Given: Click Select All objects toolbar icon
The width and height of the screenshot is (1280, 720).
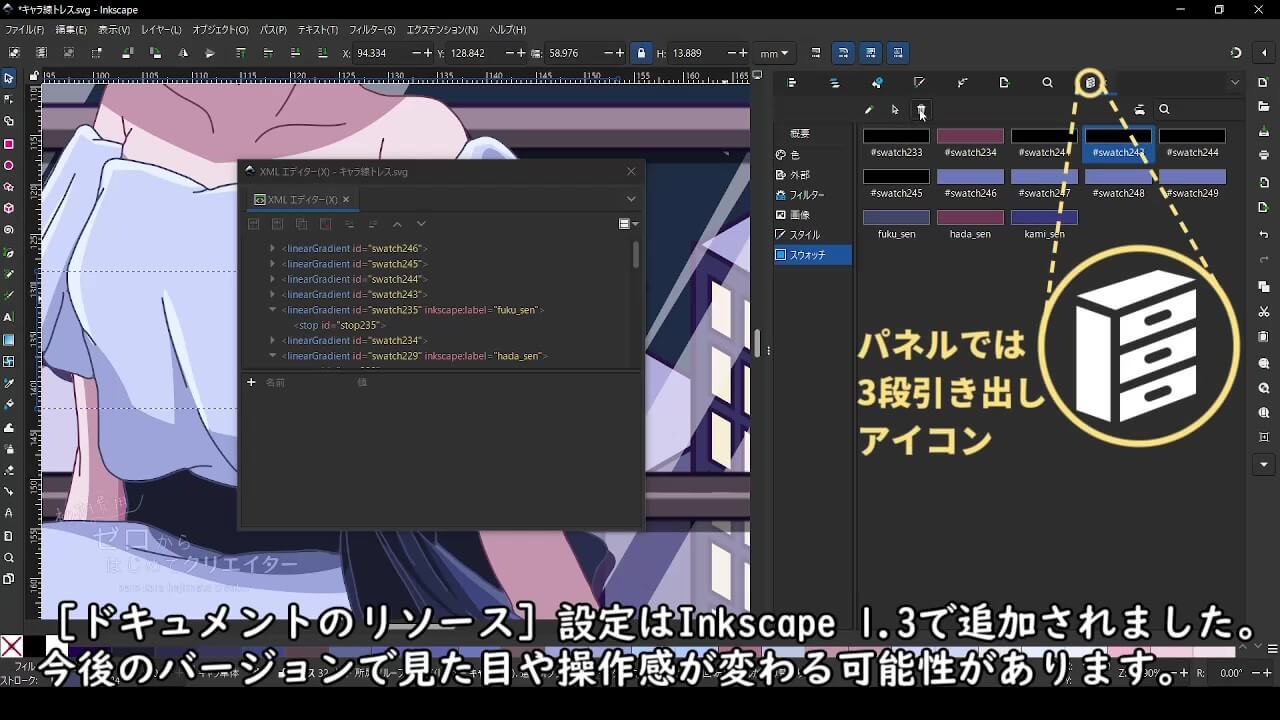Looking at the screenshot, I should [x=14, y=53].
